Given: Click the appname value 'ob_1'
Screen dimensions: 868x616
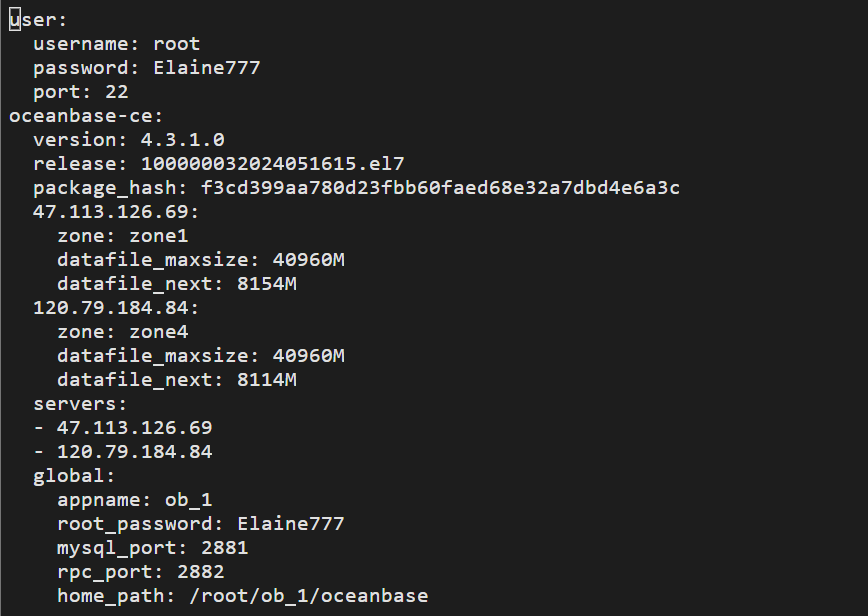Looking at the screenshot, I should (188, 500).
